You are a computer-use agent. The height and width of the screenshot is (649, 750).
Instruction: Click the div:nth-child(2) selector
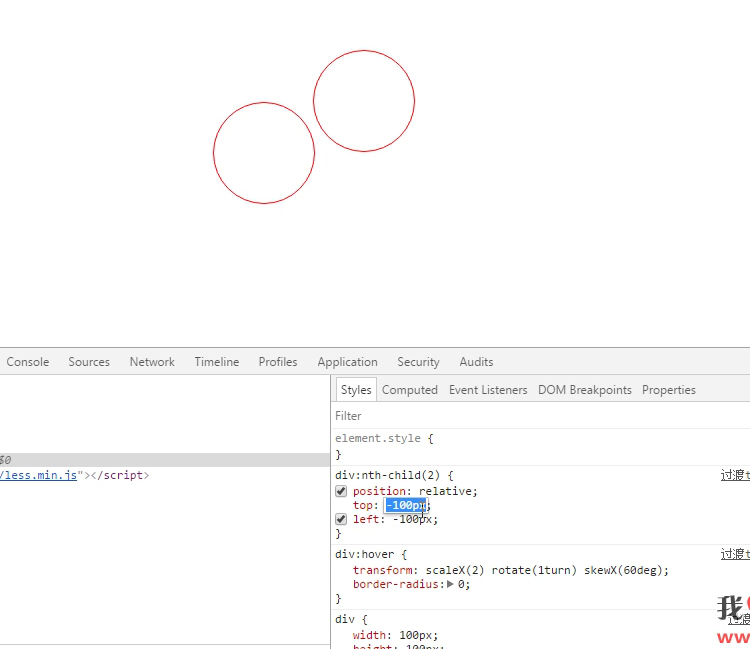click(387, 475)
